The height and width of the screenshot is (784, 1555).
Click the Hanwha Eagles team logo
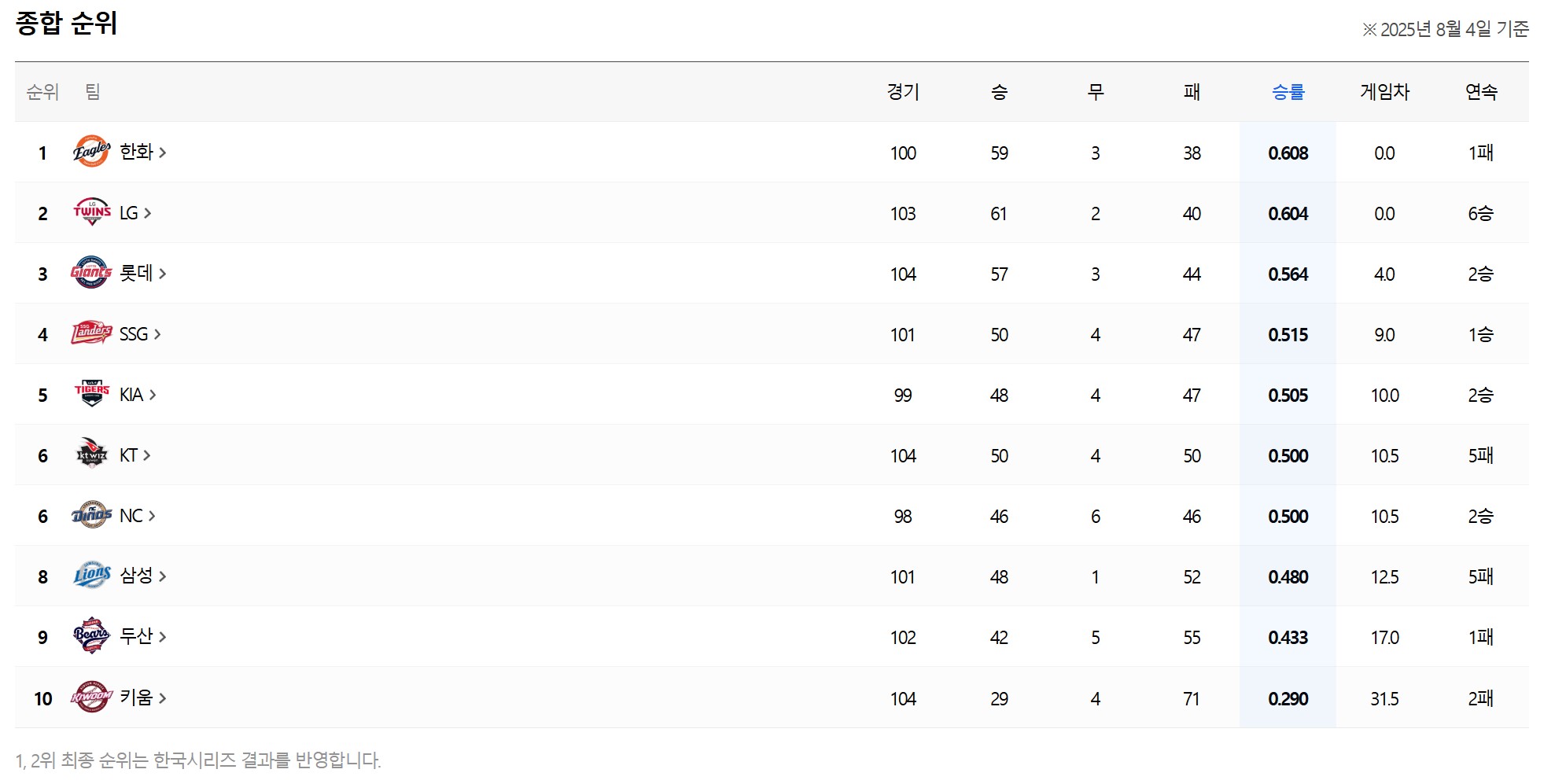[91, 152]
